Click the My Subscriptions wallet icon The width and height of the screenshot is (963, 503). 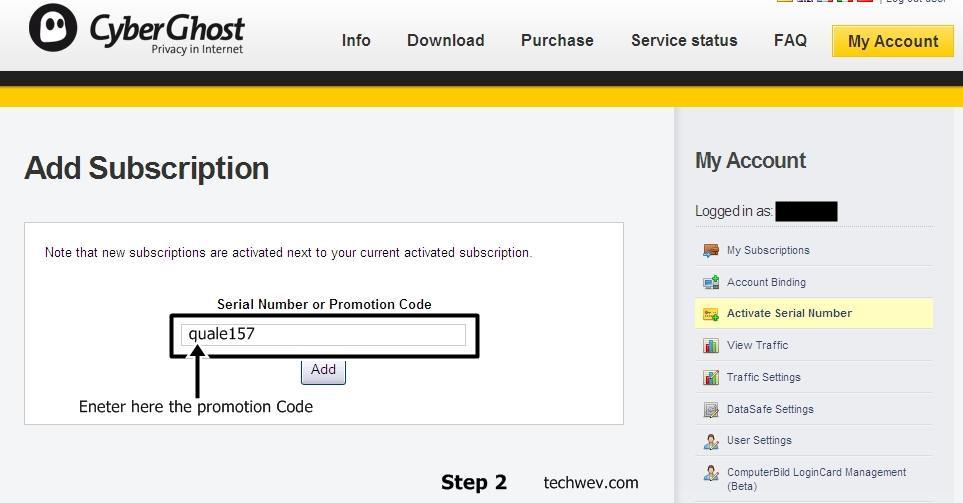tap(711, 251)
